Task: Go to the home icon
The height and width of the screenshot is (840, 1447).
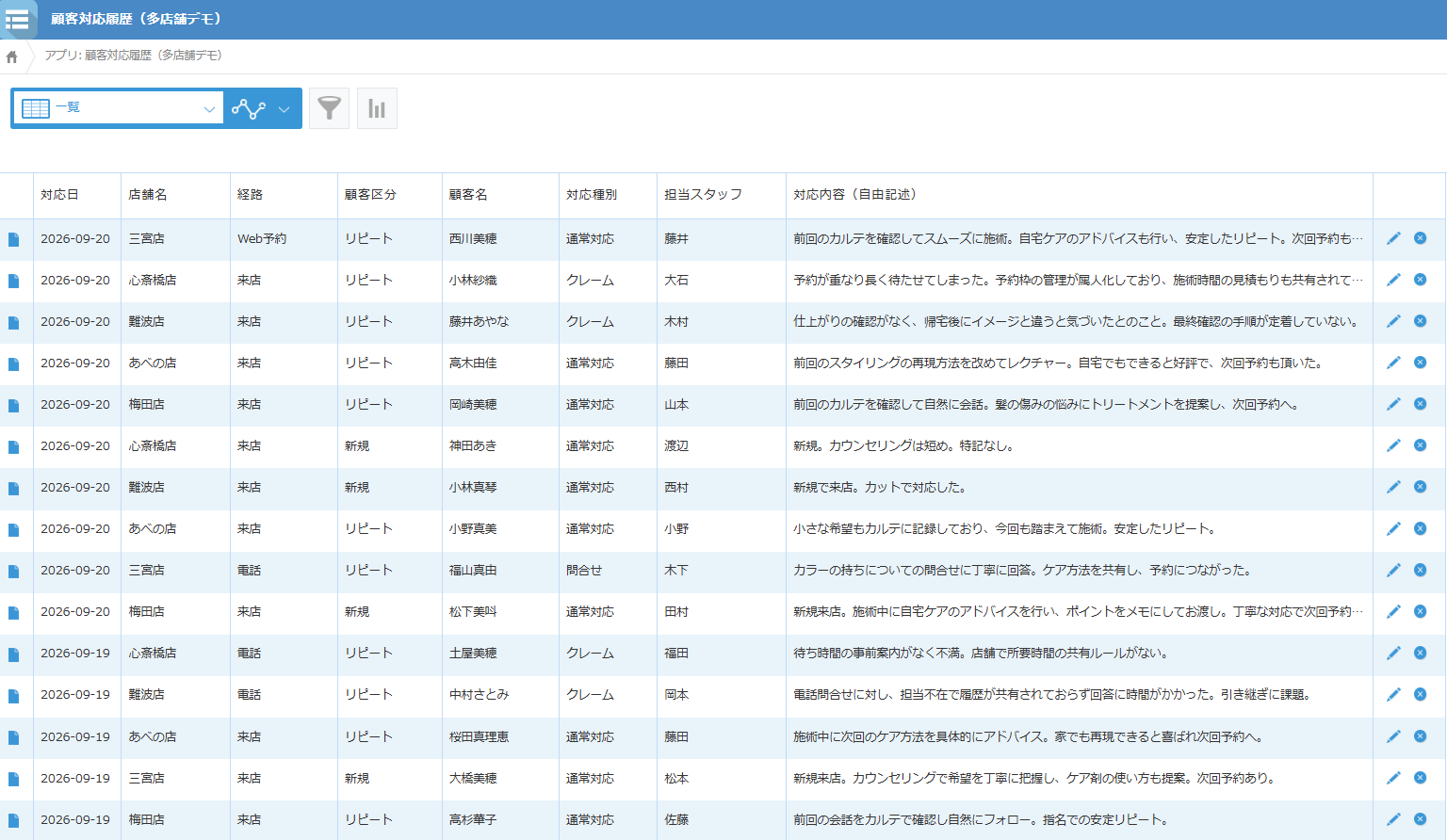Action: (12, 57)
